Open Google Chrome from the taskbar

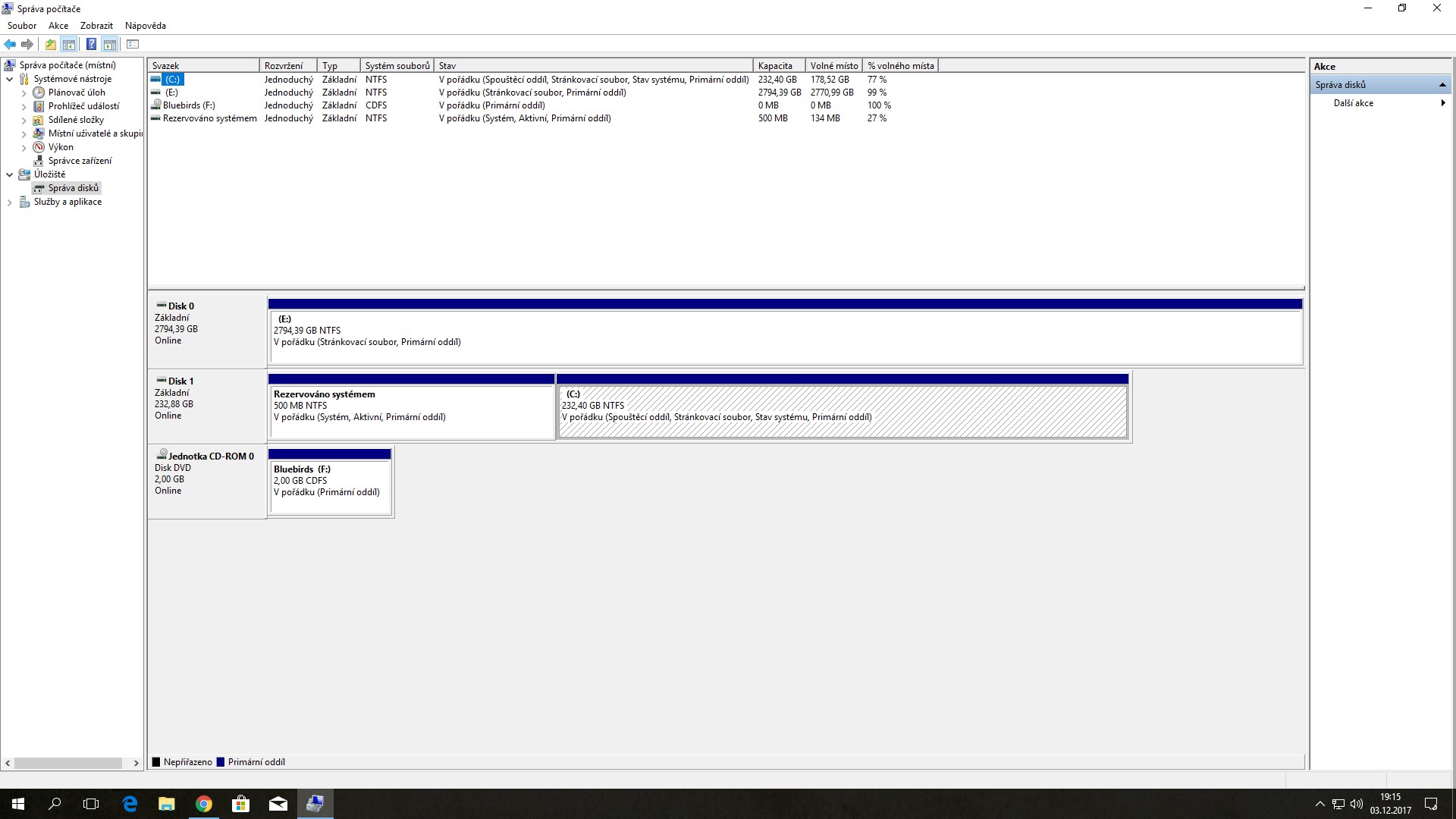click(204, 804)
